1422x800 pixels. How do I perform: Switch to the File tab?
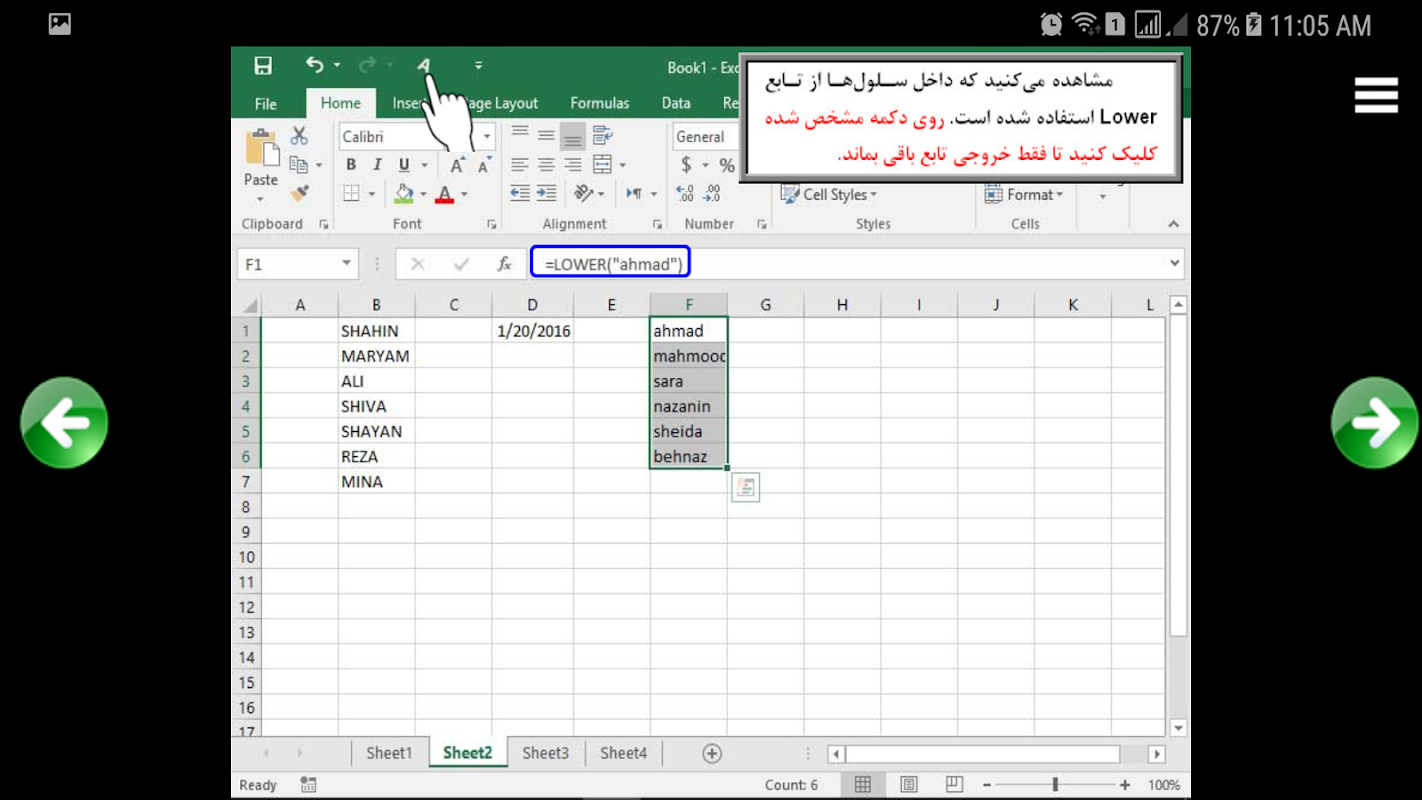[x=266, y=103]
